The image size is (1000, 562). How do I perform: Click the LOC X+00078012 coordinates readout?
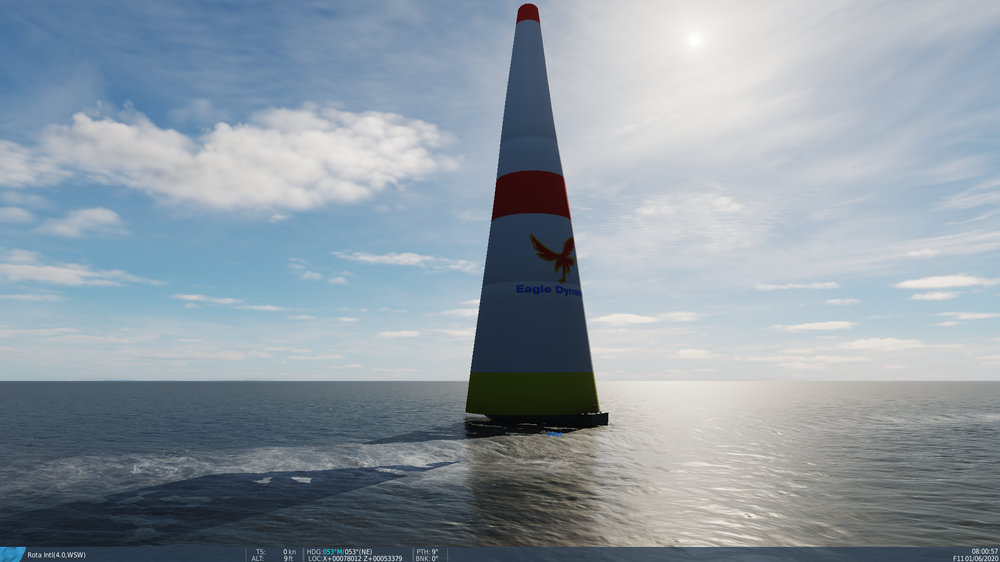point(355,558)
